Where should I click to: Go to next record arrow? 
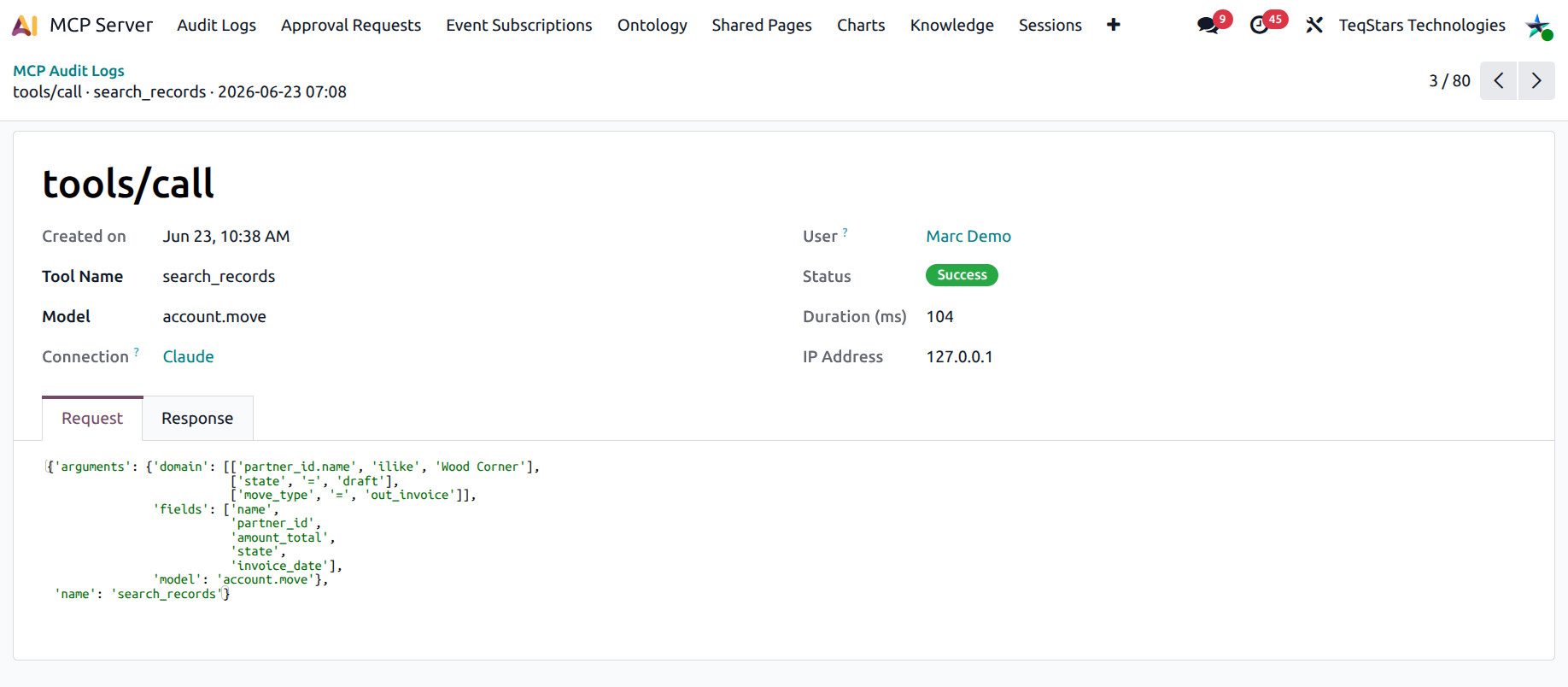pyautogui.click(x=1536, y=80)
